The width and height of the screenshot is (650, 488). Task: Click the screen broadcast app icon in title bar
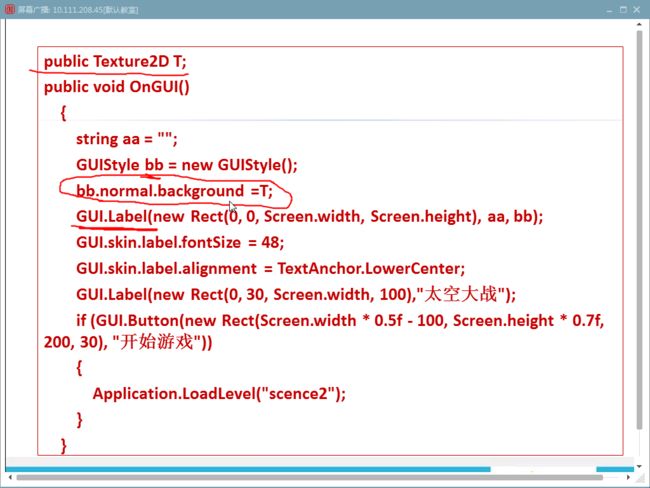coord(9,9)
